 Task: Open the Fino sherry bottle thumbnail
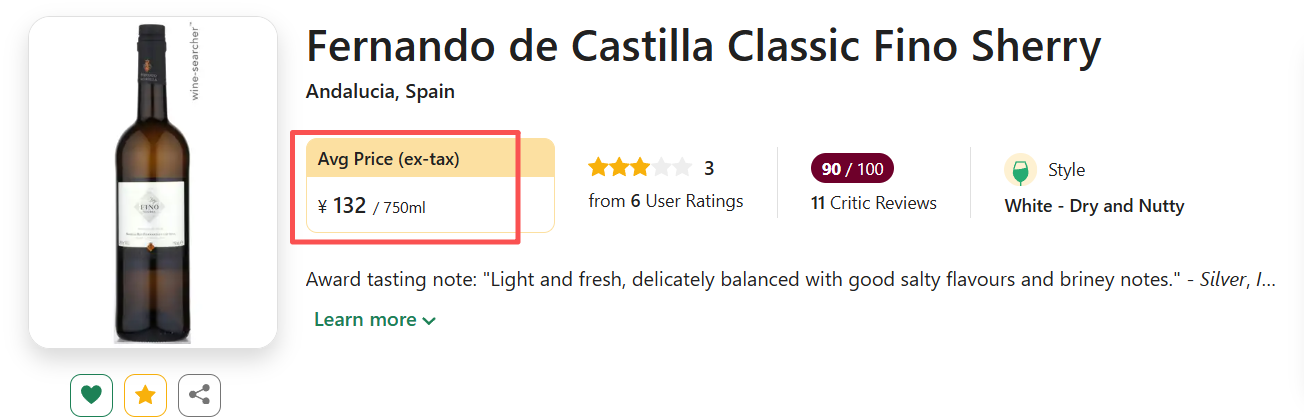pyautogui.click(x=152, y=182)
